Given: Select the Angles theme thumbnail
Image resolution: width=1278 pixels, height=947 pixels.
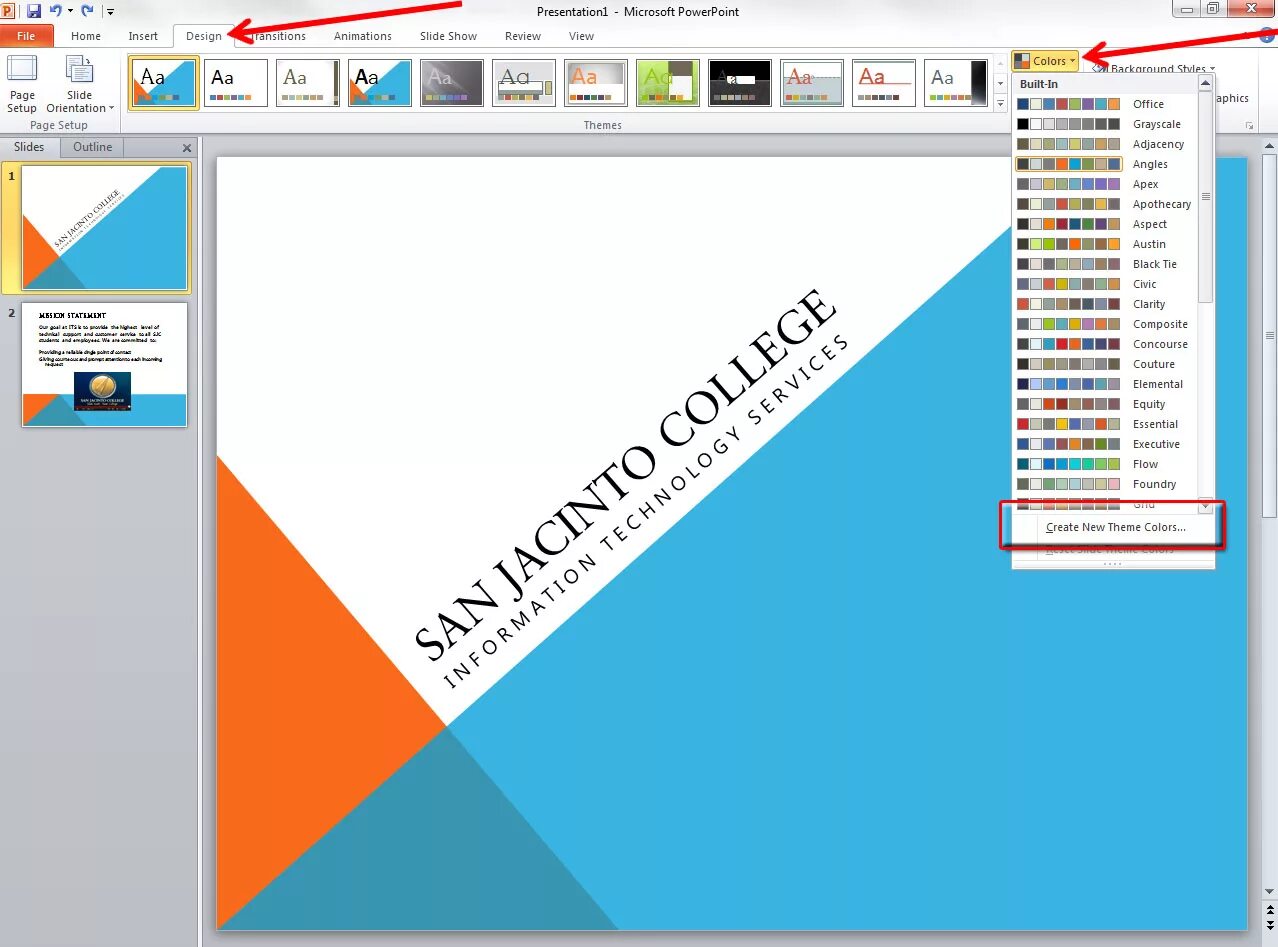Looking at the screenshot, I should click(x=164, y=82).
